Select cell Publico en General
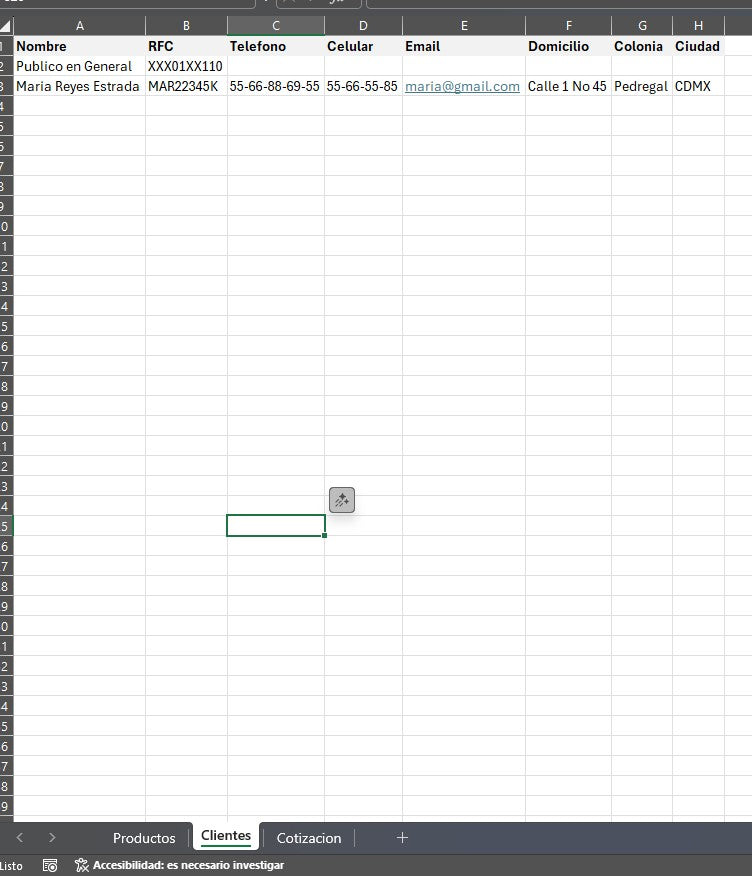Image resolution: width=752 pixels, height=876 pixels. click(x=80, y=66)
